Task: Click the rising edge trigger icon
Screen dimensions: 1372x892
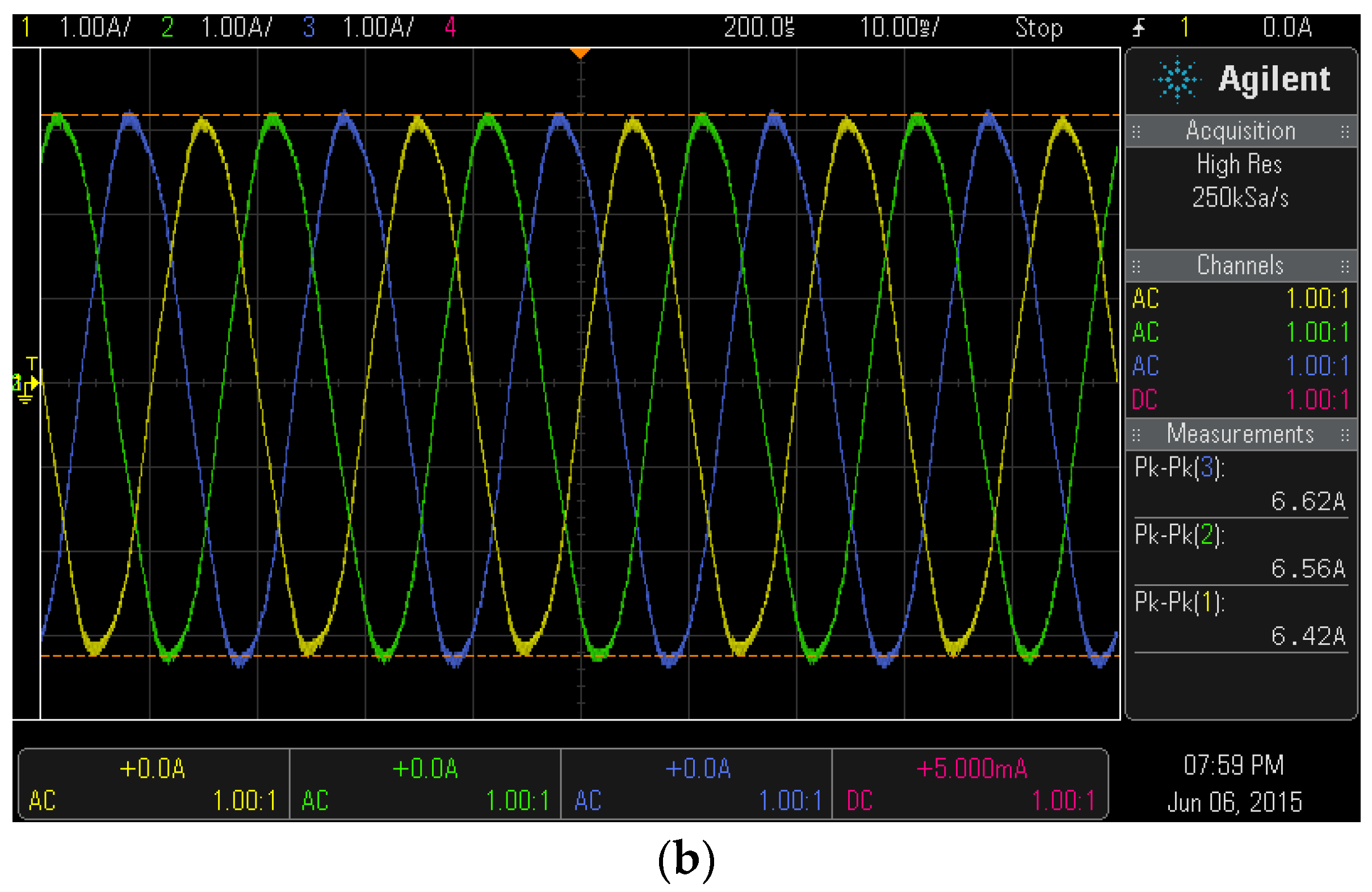Action: (x=1138, y=27)
